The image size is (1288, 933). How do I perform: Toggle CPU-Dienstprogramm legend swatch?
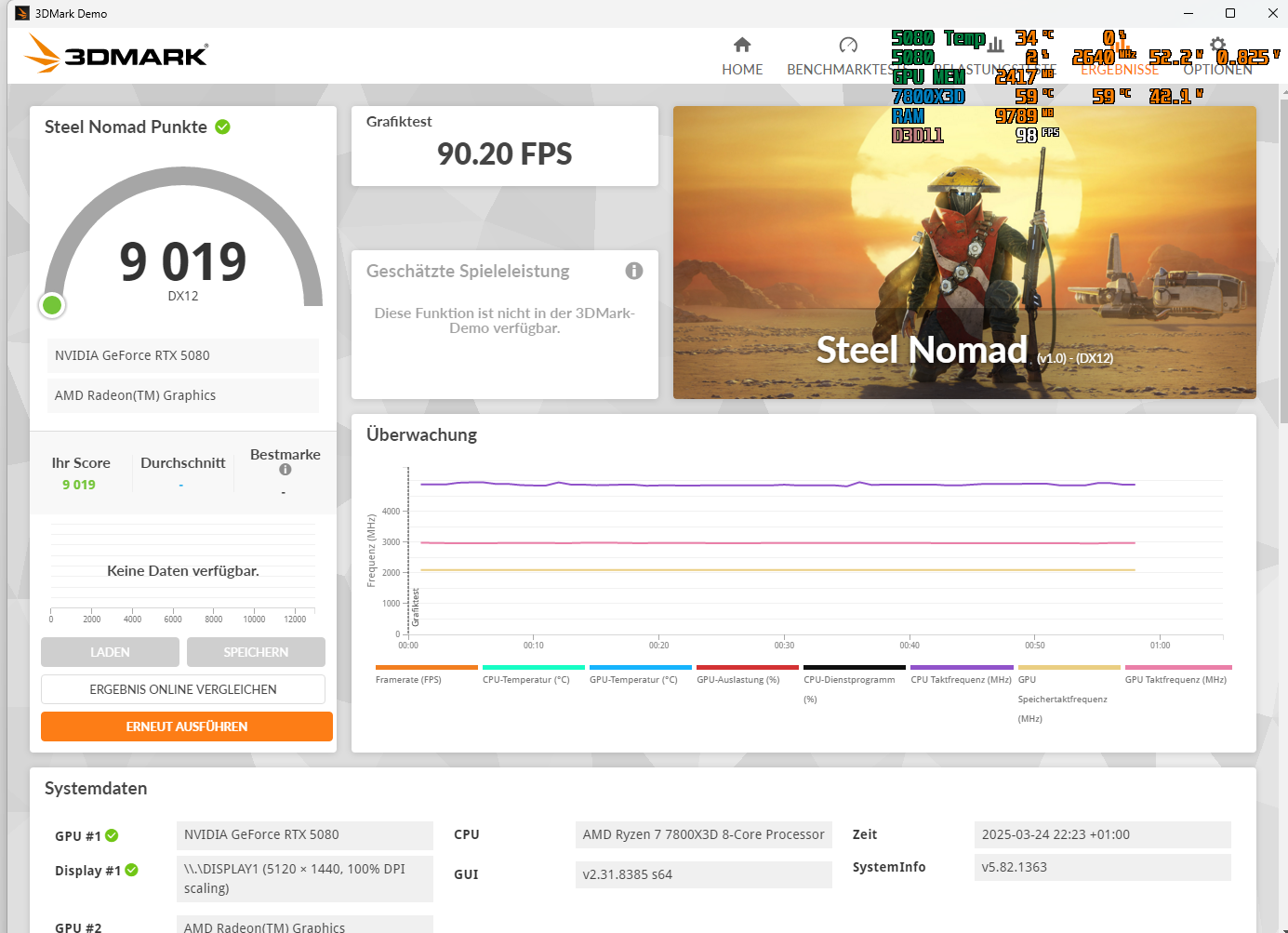(855, 667)
